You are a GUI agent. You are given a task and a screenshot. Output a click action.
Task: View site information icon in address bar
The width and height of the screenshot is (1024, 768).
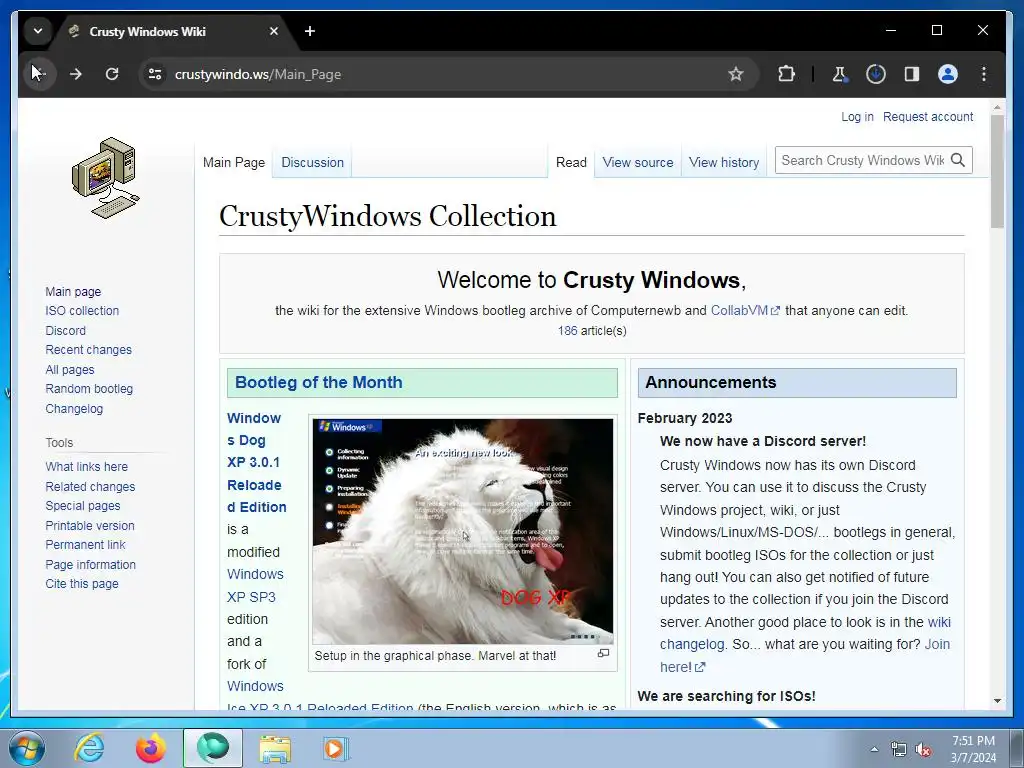(155, 74)
